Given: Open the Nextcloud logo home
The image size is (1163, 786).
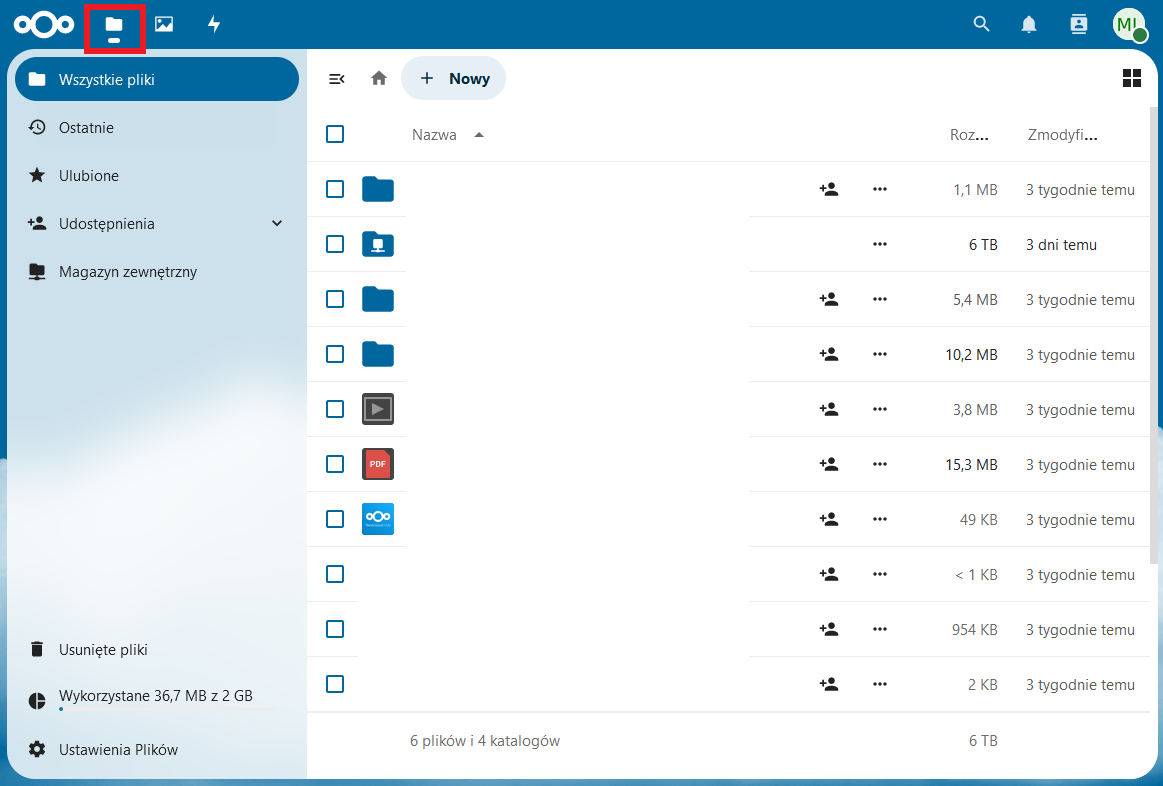Looking at the screenshot, I should pos(44,24).
